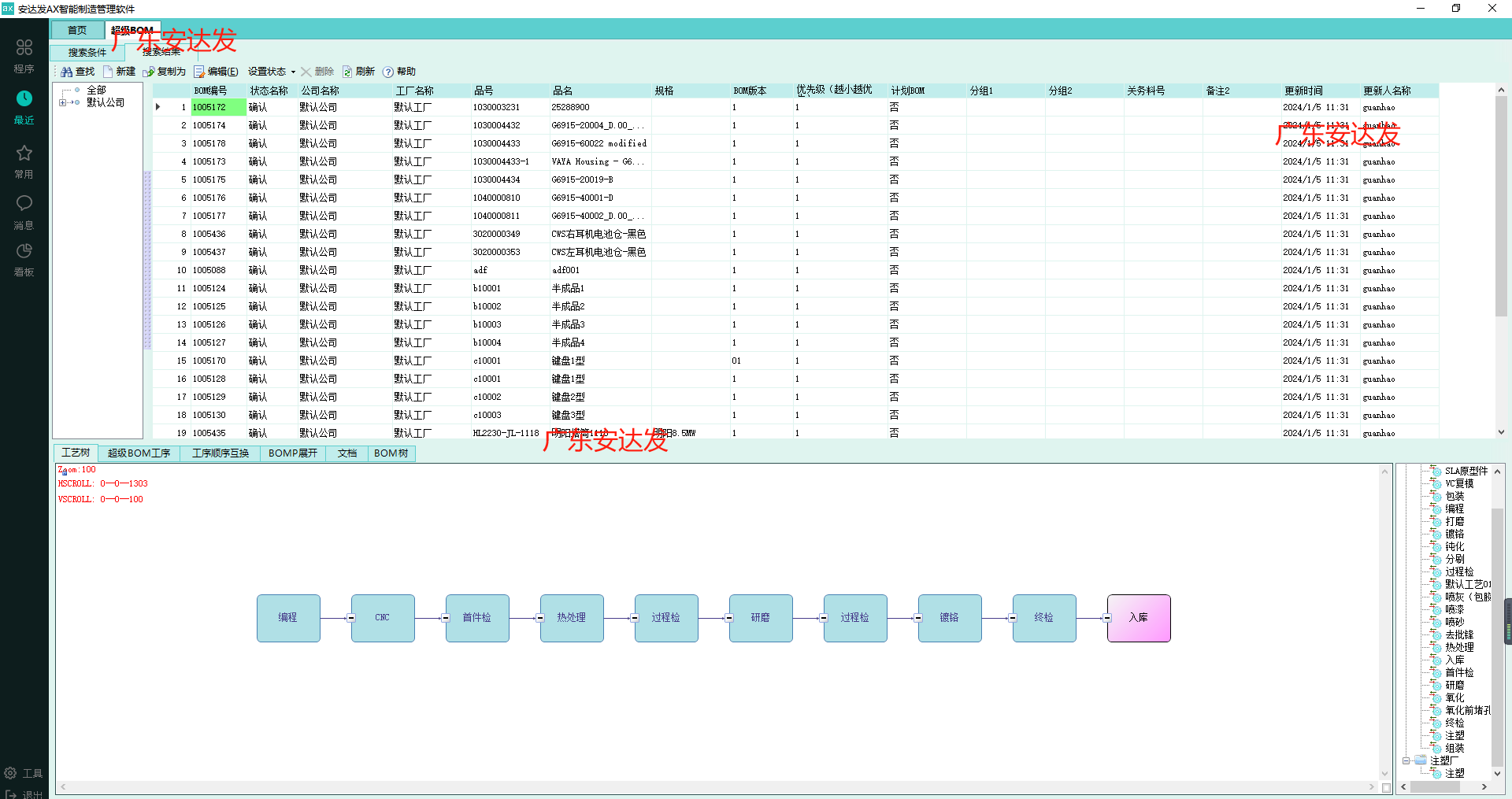Collapse the connector box before 热处理 node
This screenshot has width=1512, height=799.
click(540, 618)
